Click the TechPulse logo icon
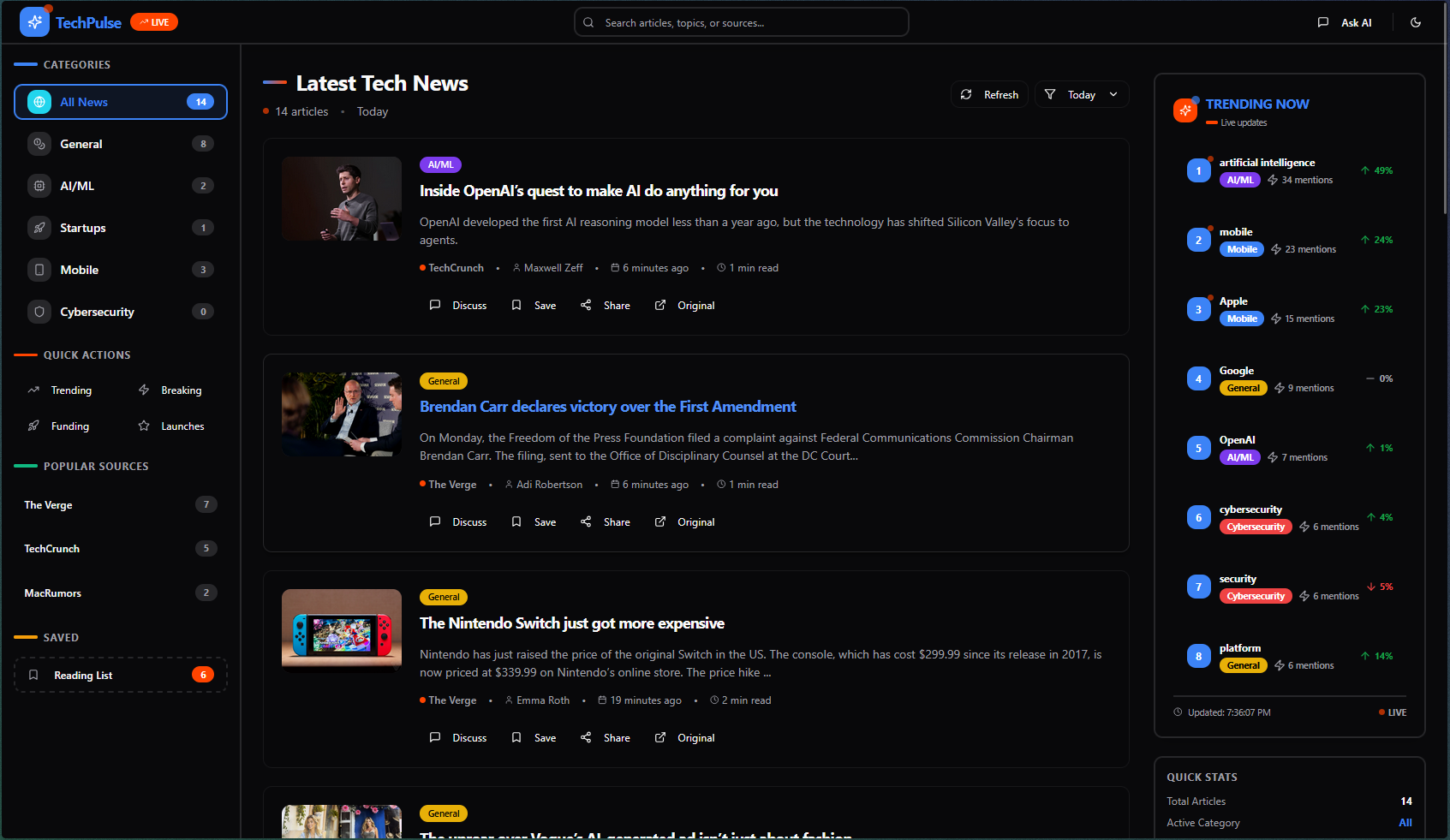 click(34, 22)
